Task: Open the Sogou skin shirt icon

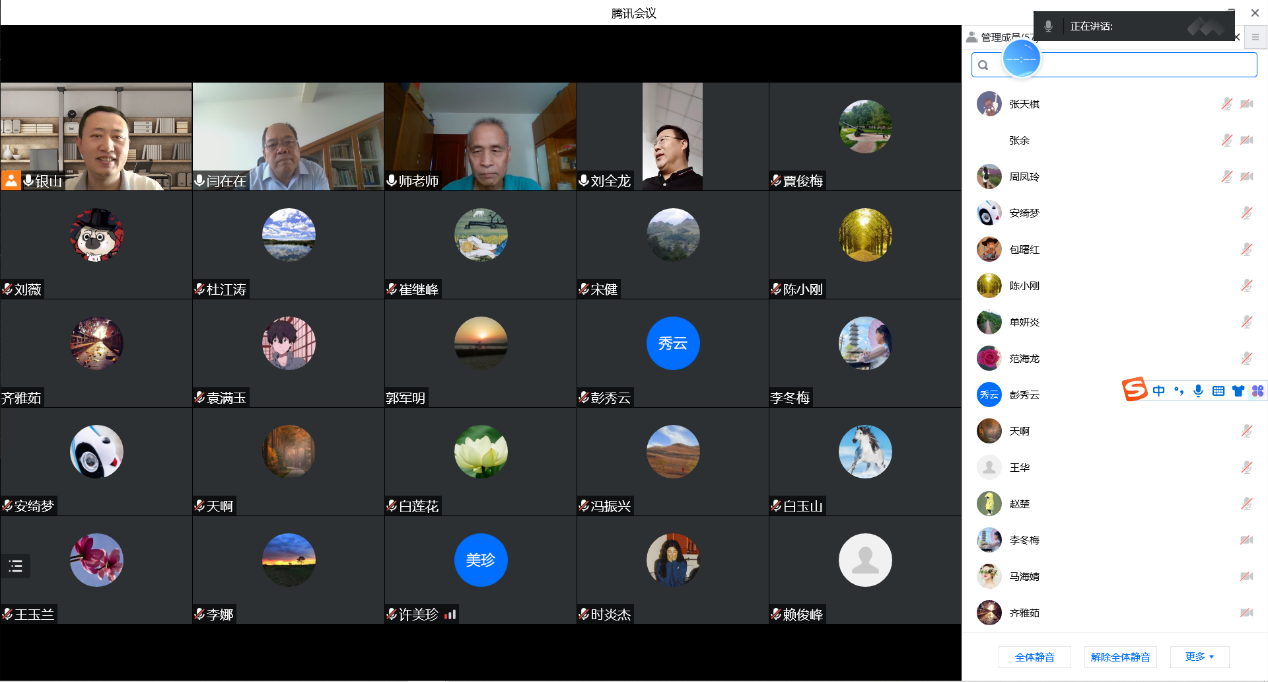Action: (x=1238, y=391)
